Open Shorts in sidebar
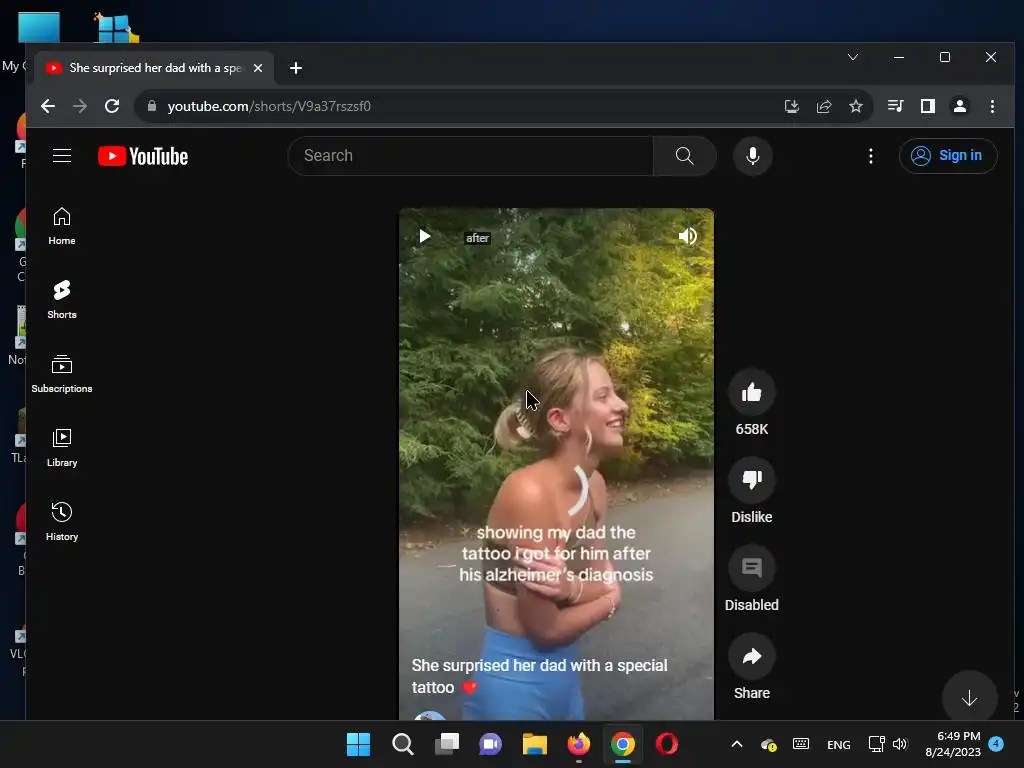The image size is (1024, 768). click(62, 300)
